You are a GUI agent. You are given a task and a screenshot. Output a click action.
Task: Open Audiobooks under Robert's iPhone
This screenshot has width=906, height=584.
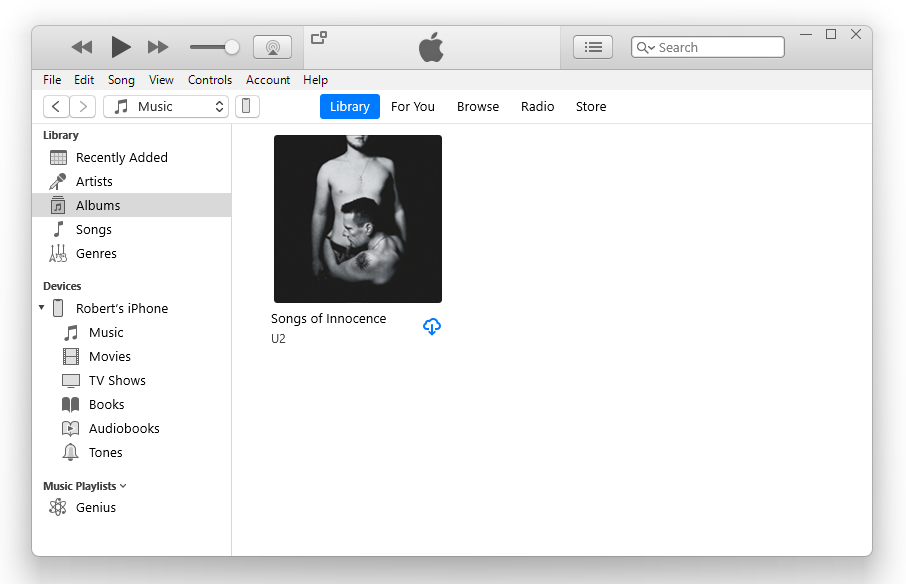click(132, 429)
